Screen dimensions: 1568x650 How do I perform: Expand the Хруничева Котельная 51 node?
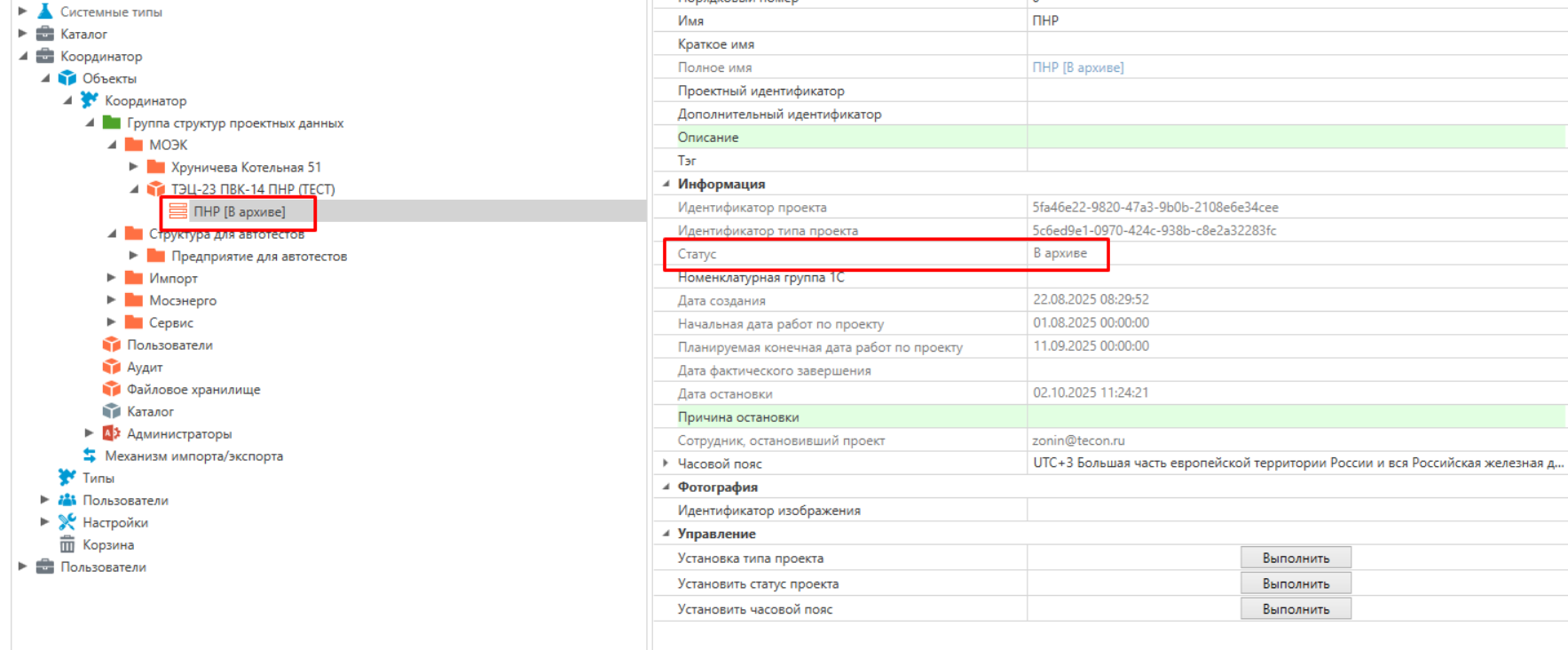(x=133, y=167)
